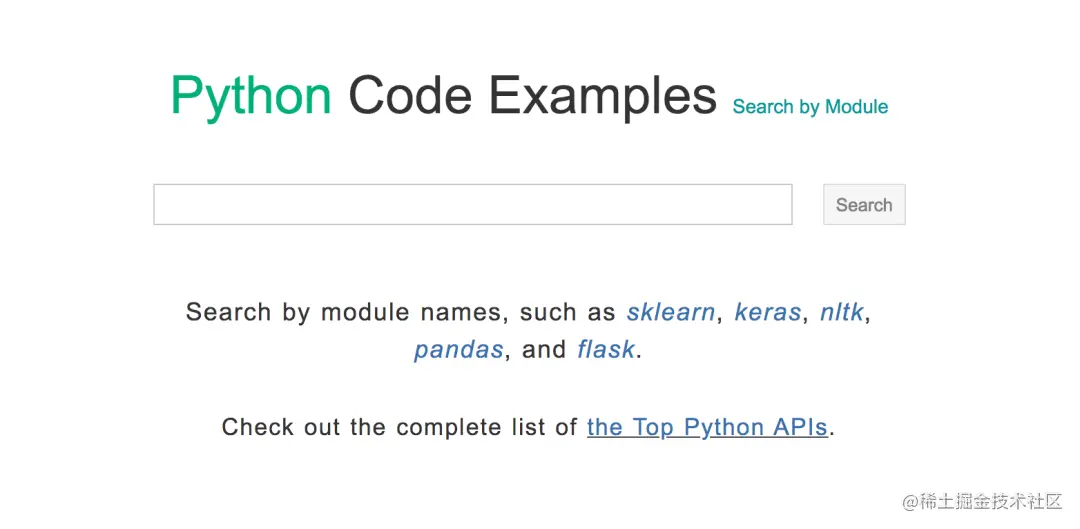The height and width of the screenshot is (529, 1080).
Task: Click the word 'and' before flask
Action: tap(544, 350)
